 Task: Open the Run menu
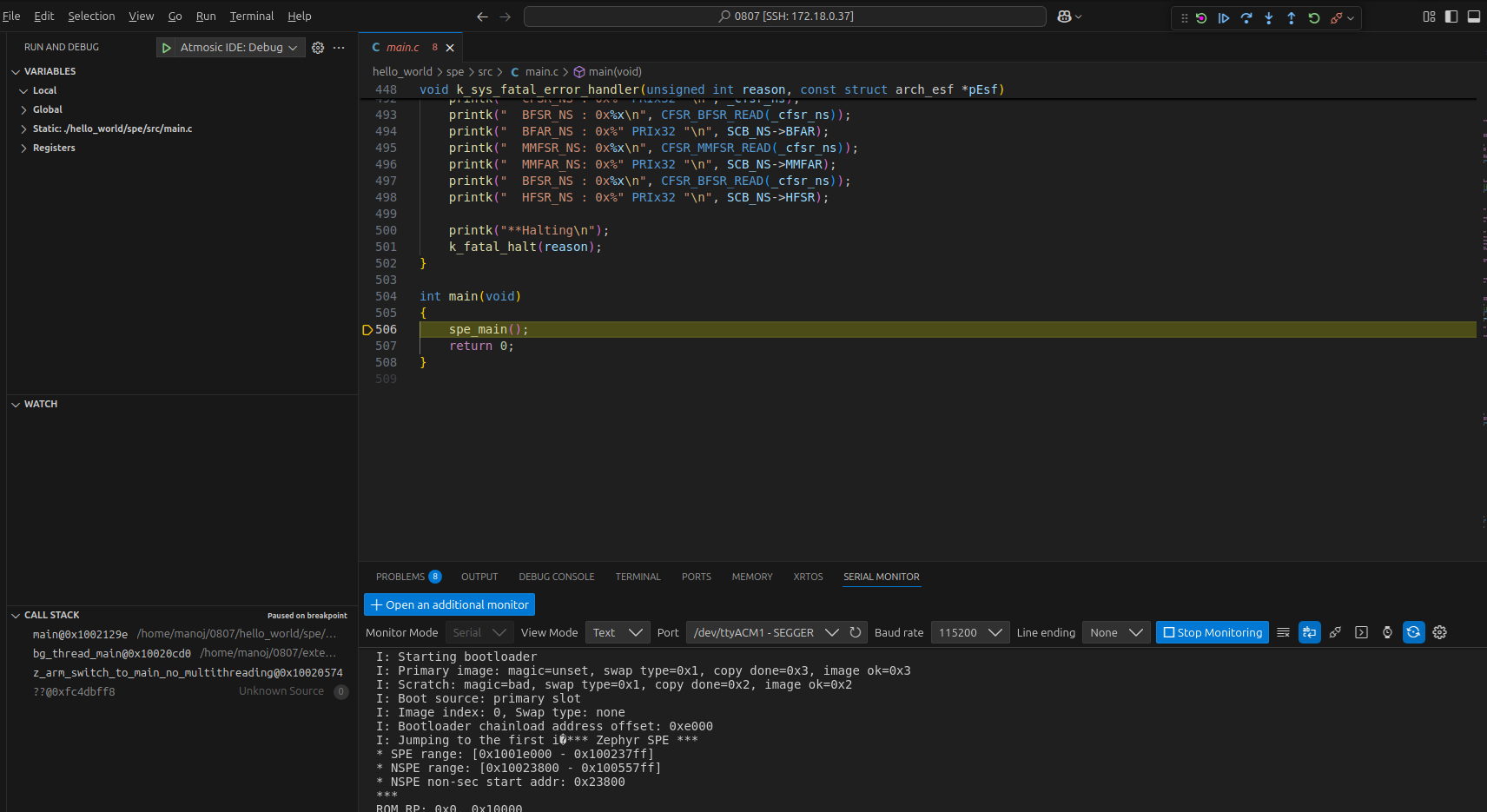pyautogui.click(x=206, y=17)
